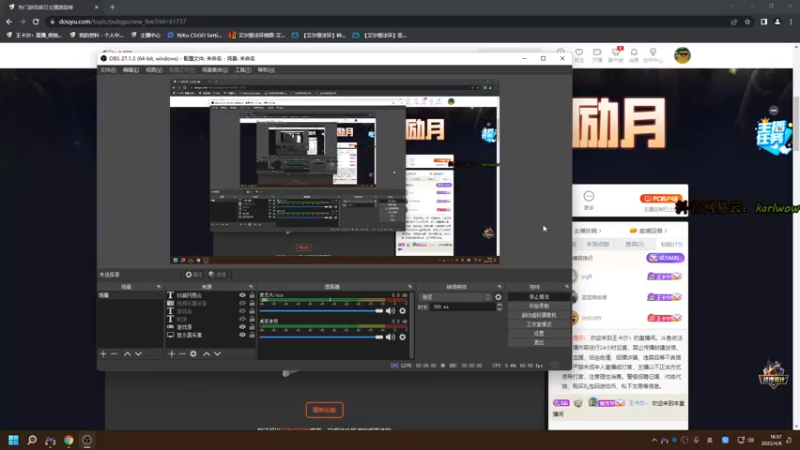Adjust transition duration stepper arrows

499,307
